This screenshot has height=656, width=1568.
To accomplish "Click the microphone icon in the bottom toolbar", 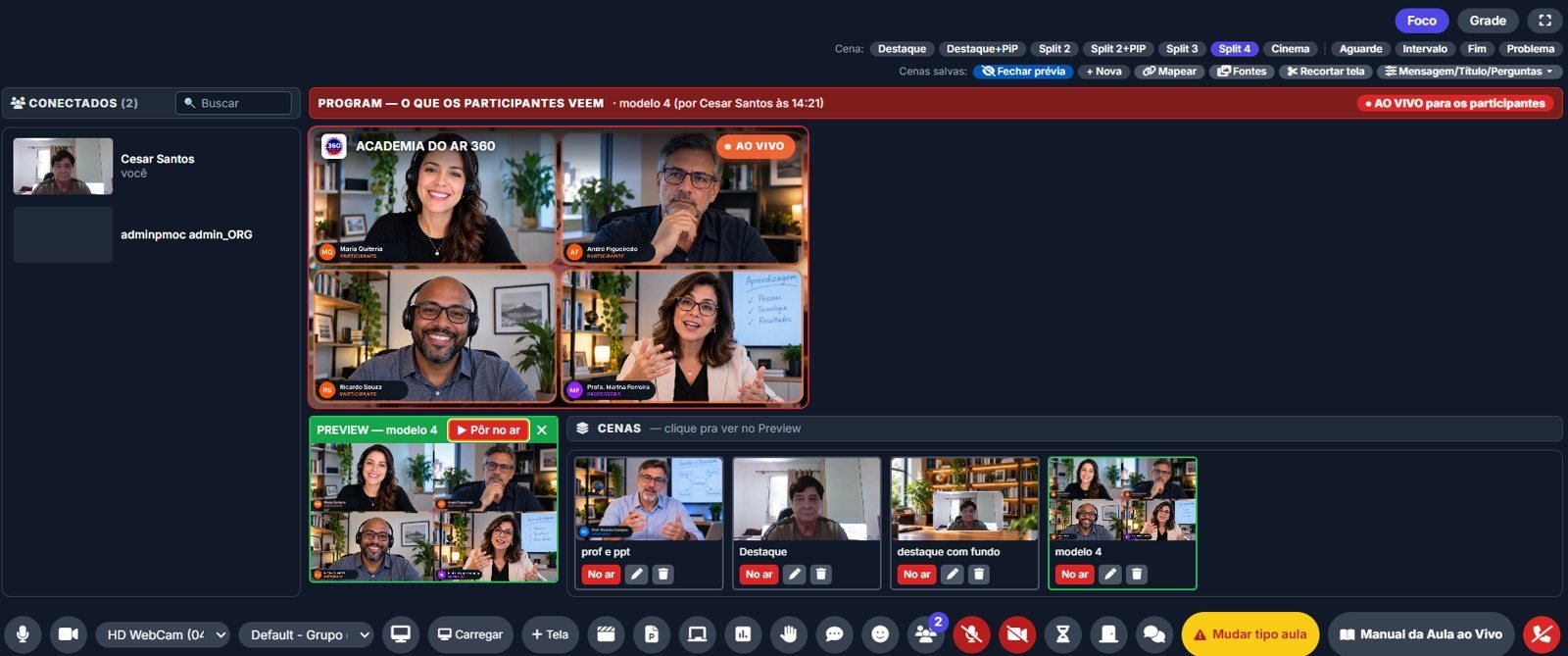I will [x=23, y=634].
